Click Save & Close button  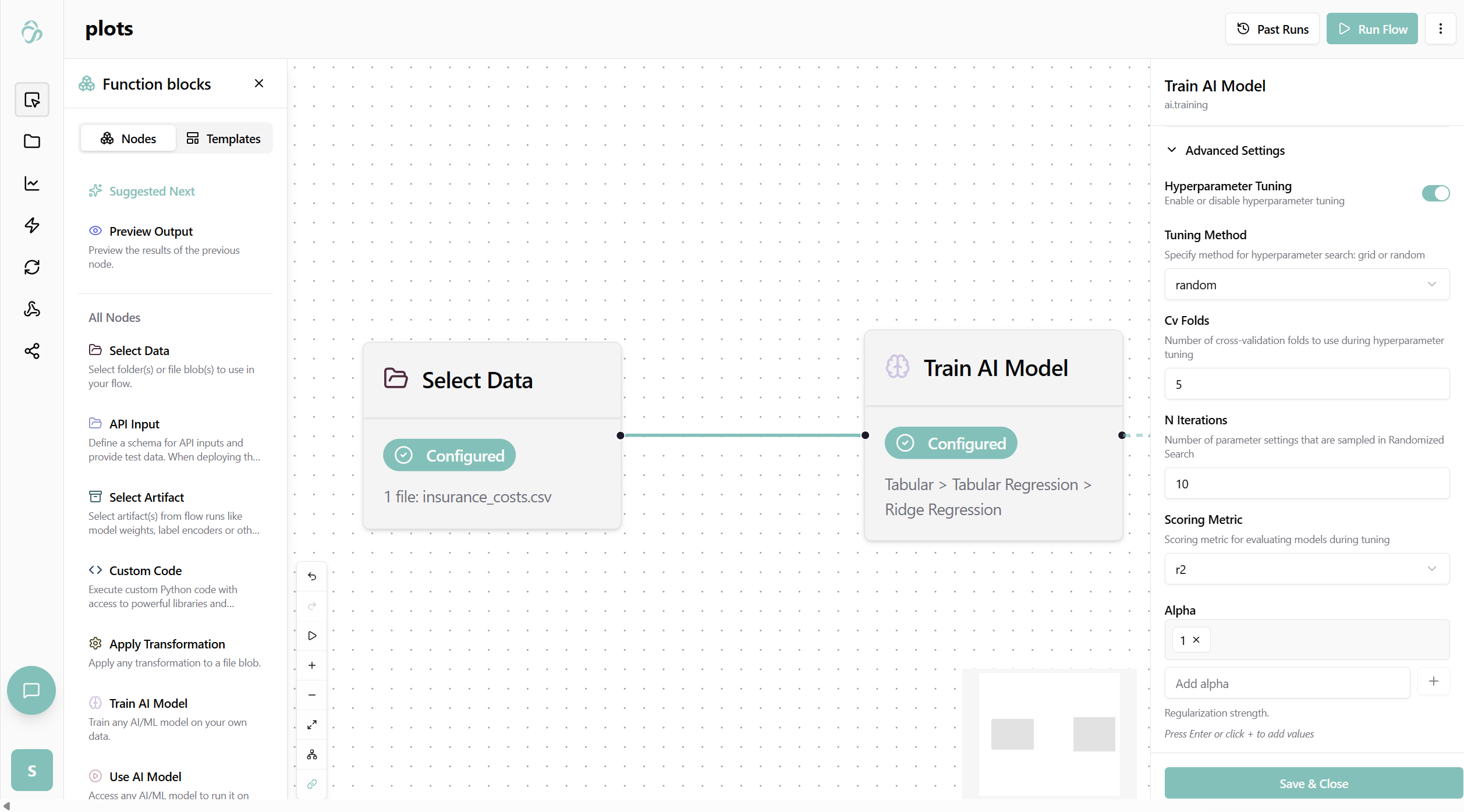(1313, 783)
